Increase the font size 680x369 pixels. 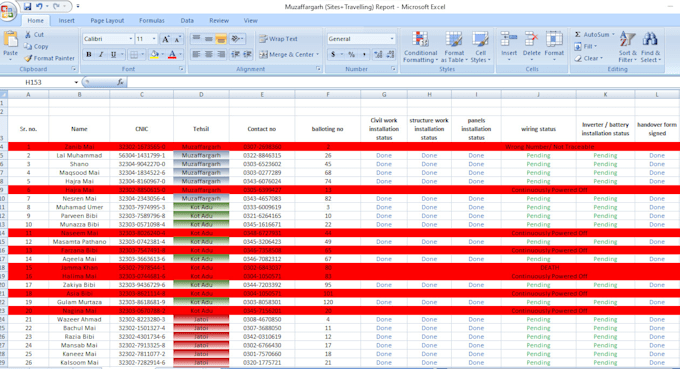(x=165, y=39)
